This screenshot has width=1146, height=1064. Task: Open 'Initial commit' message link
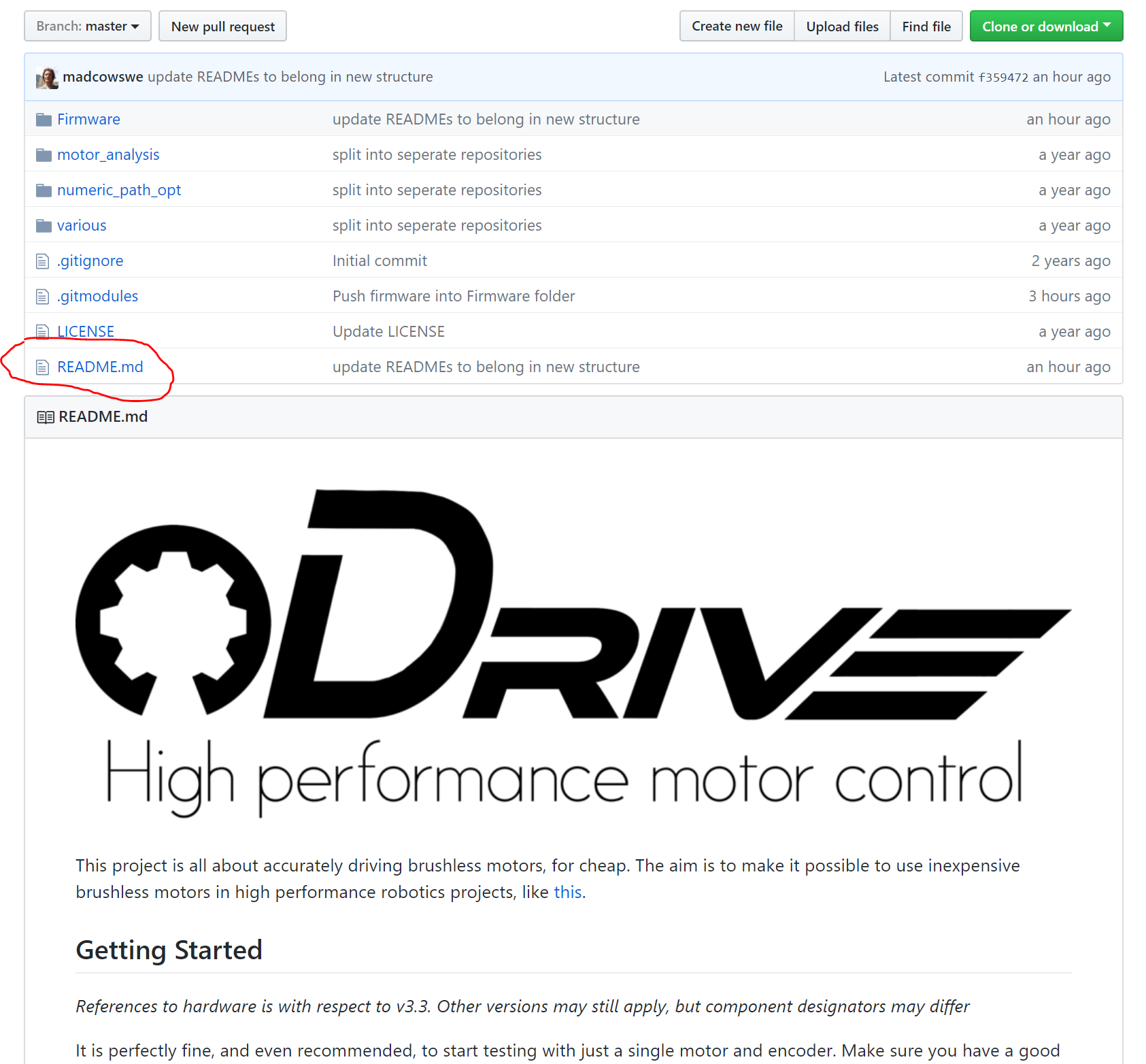pos(380,261)
